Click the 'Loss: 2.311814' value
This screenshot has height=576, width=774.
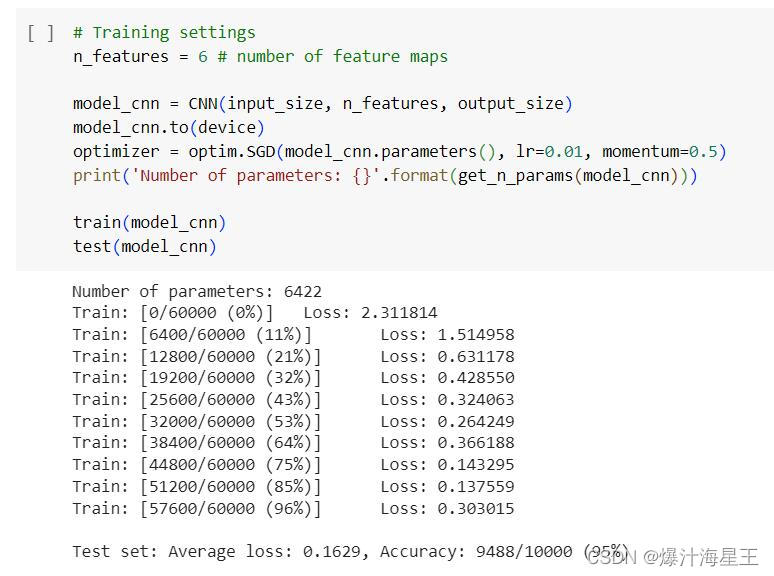(x=370, y=313)
